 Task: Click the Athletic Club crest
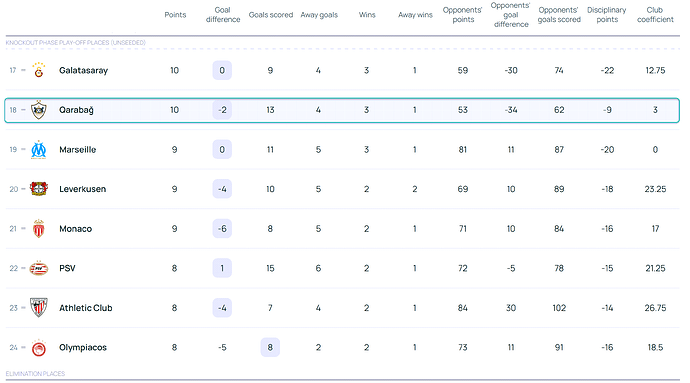click(x=39, y=308)
